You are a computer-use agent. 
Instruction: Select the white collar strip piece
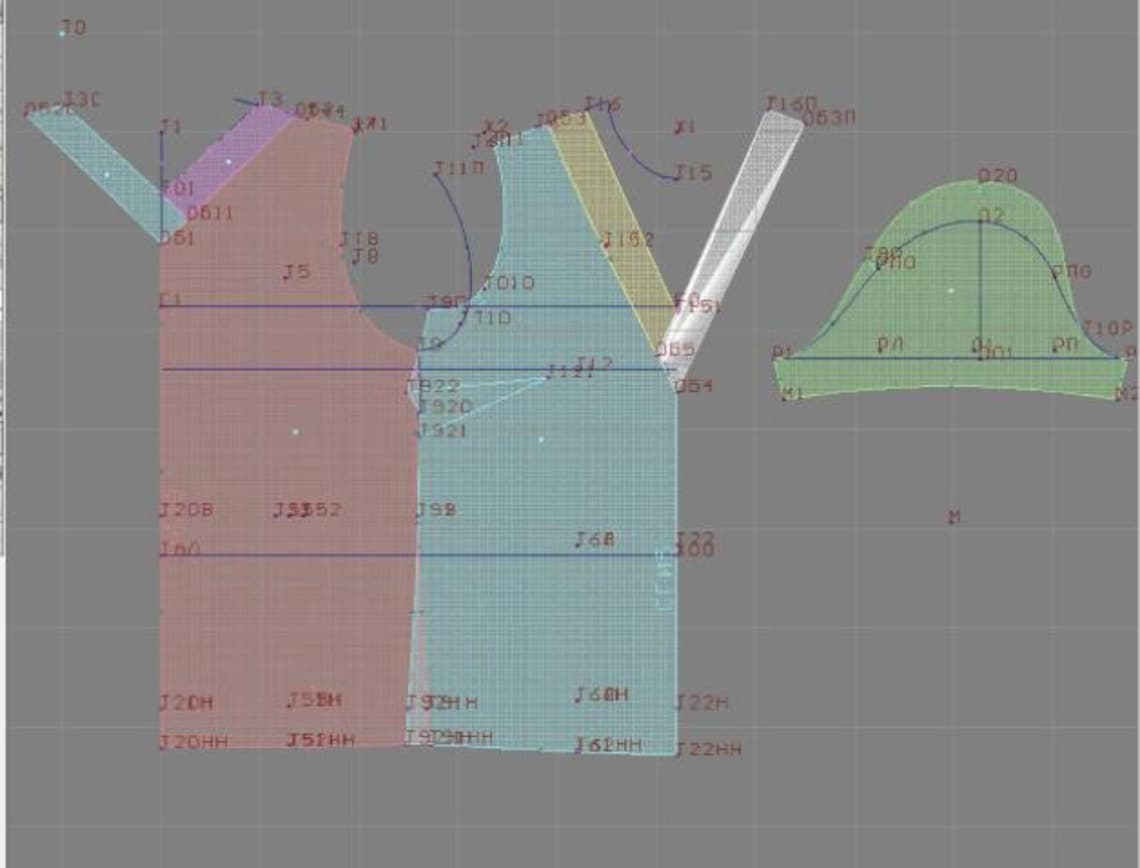point(734,231)
